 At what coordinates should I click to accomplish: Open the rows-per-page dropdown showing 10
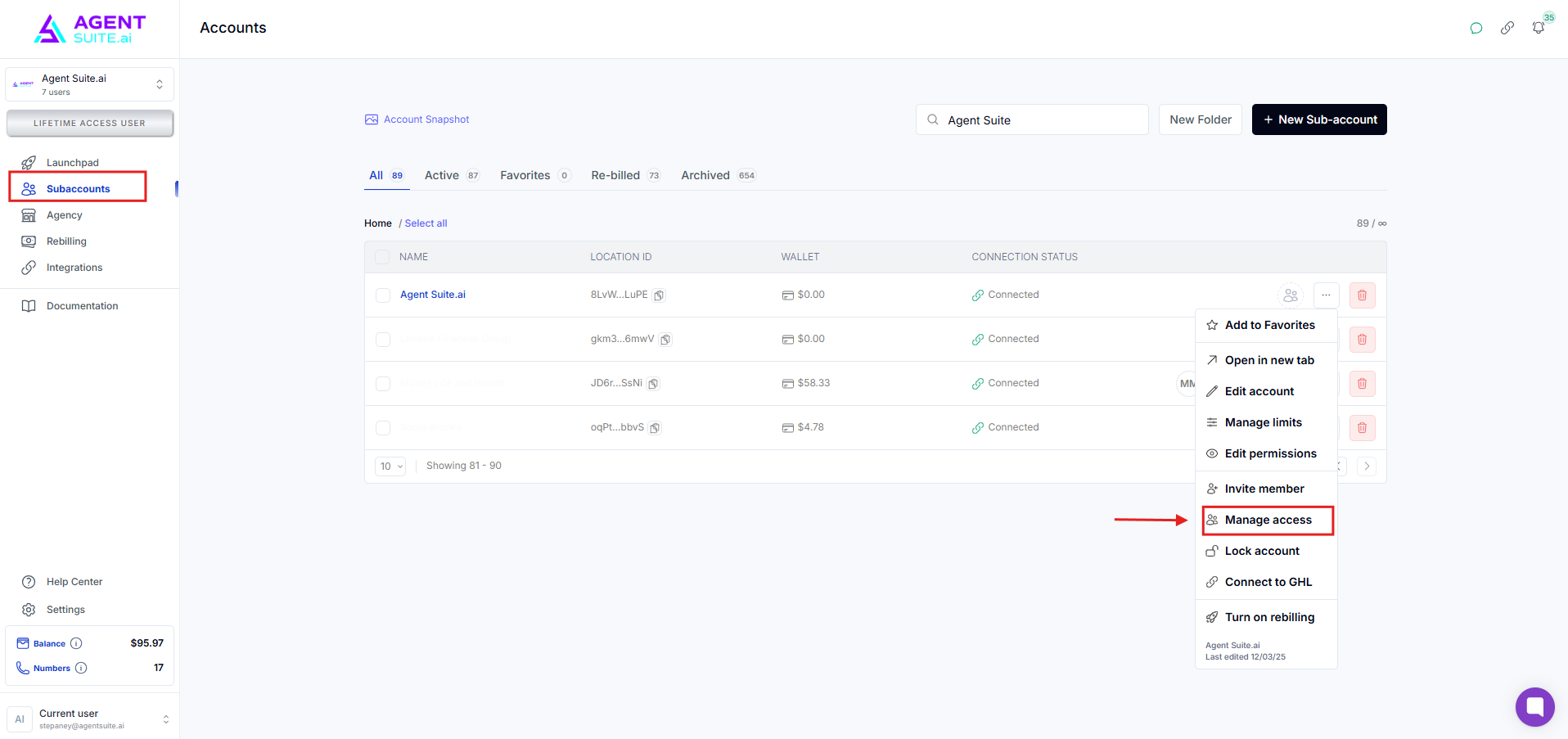391,466
